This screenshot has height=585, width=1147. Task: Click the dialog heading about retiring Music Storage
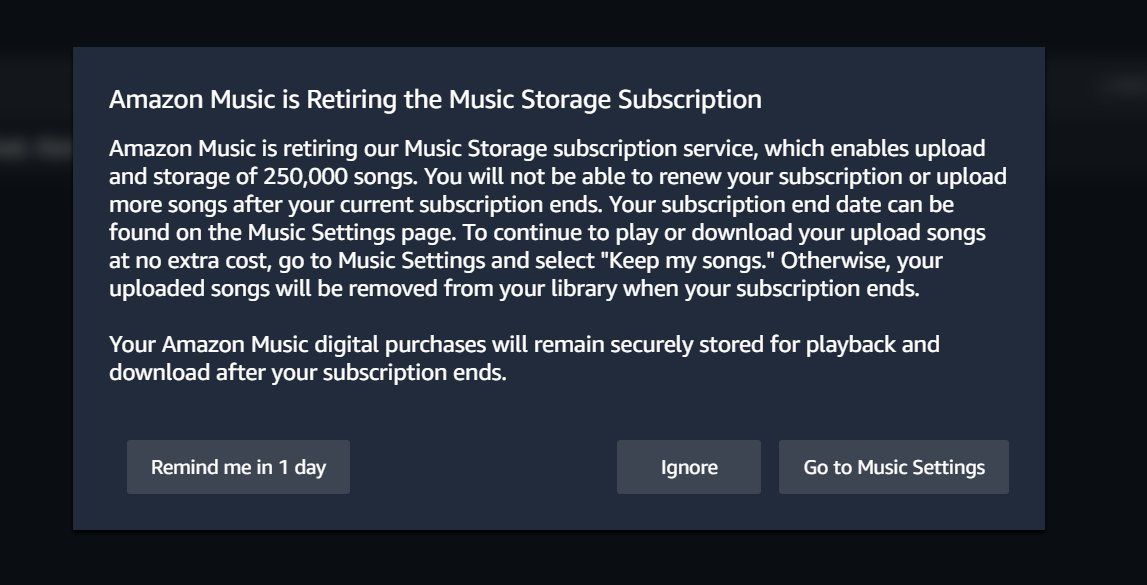(x=435, y=99)
